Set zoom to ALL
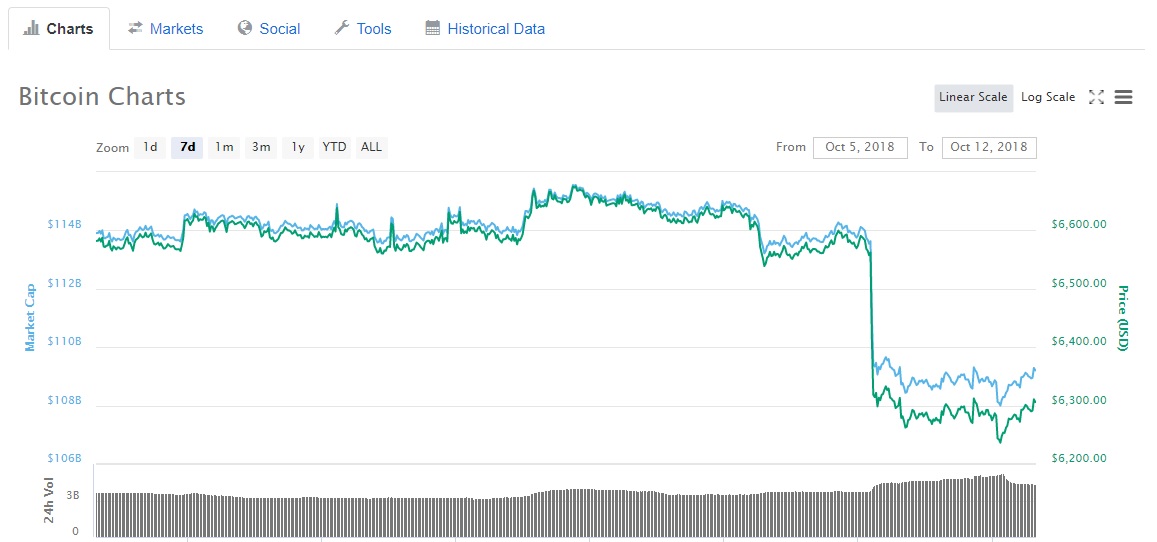 [x=371, y=147]
